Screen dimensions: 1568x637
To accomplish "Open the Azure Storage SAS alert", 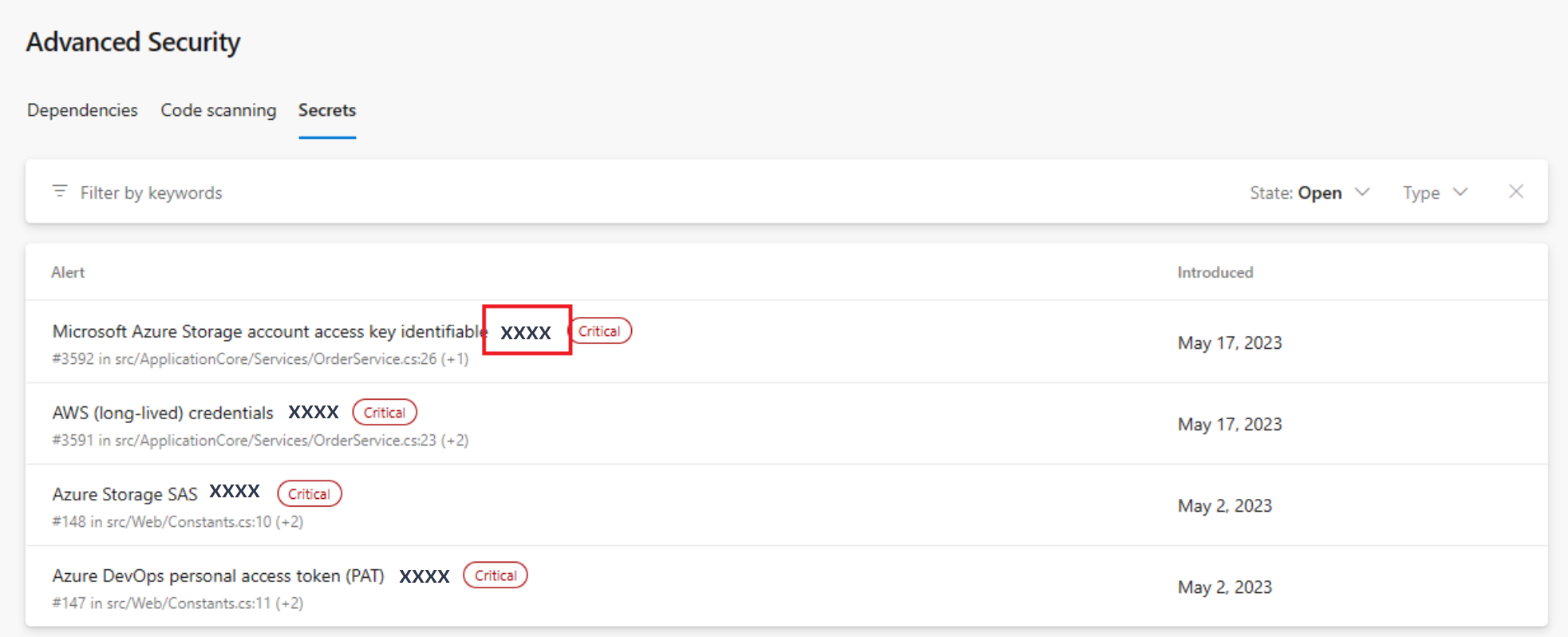I will click(124, 494).
